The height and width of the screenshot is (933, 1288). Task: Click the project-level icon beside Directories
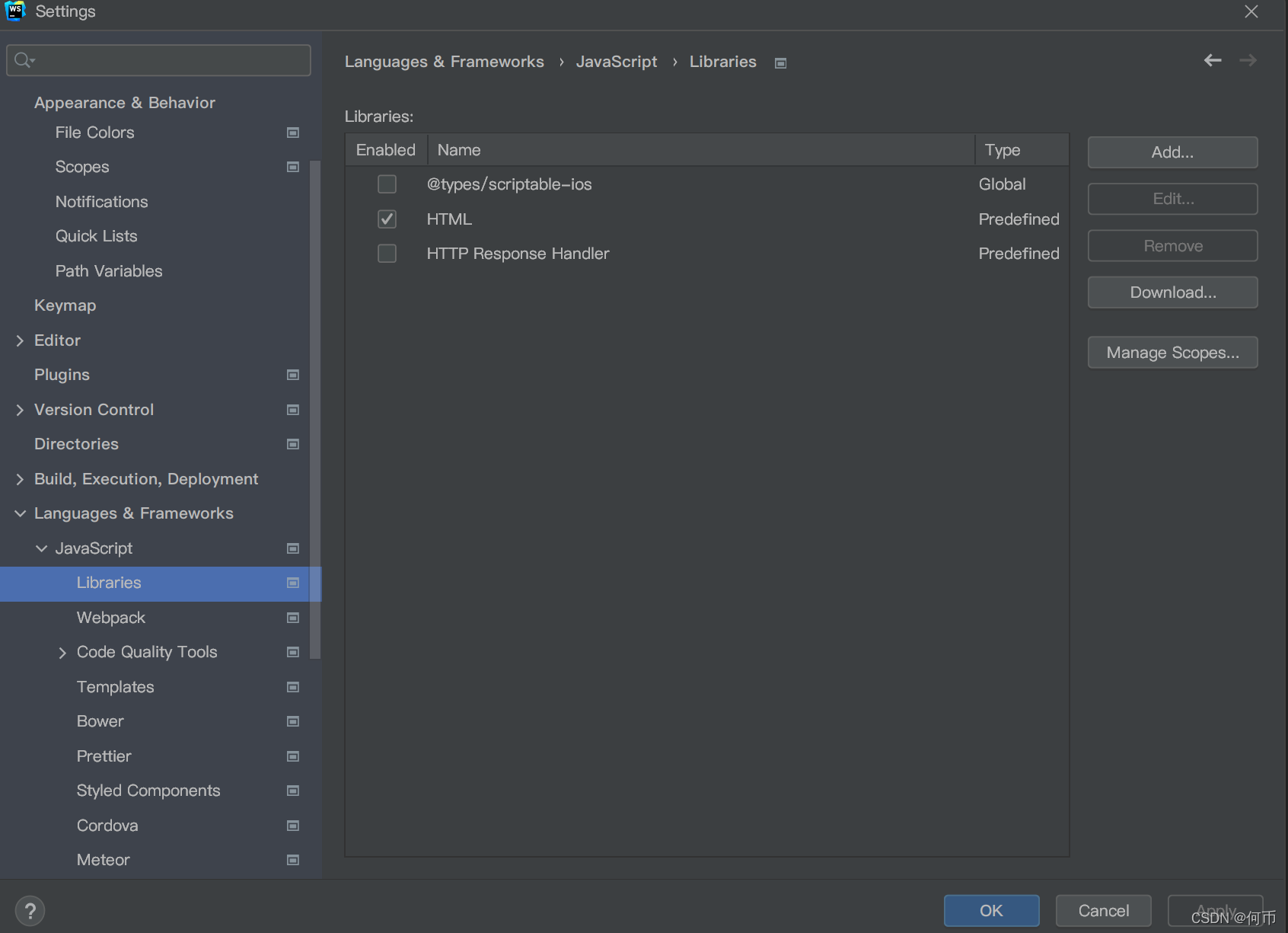pyautogui.click(x=292, y=444)
